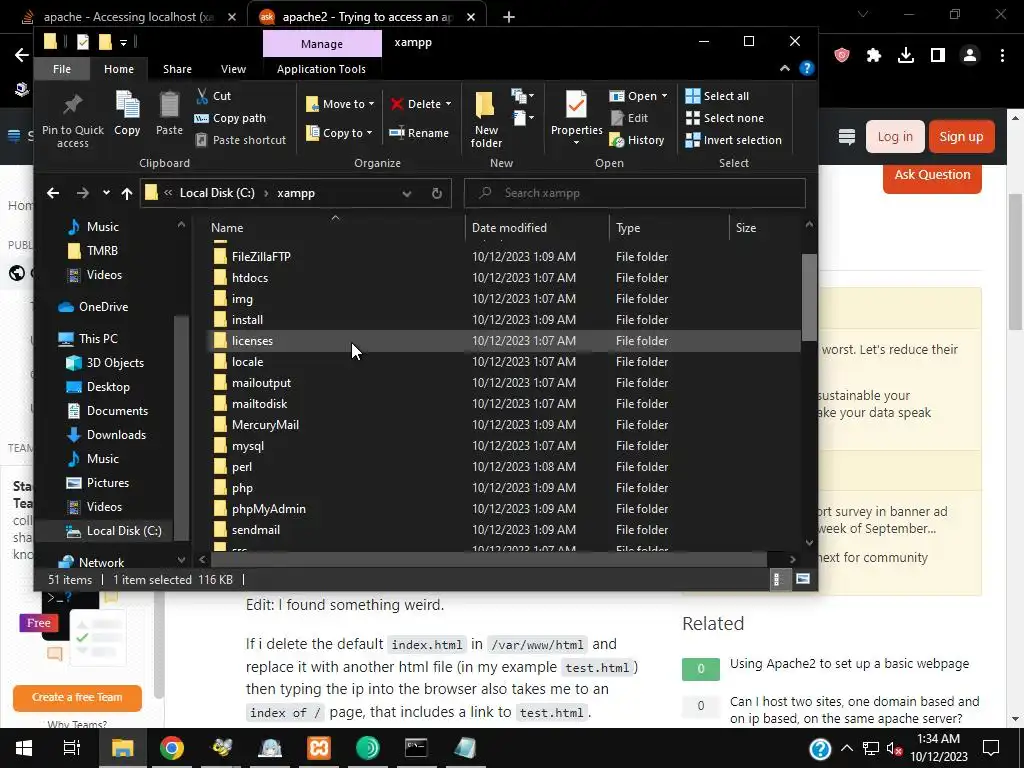
Task: Click Edit in the Open group
Action: pos(630,118)
